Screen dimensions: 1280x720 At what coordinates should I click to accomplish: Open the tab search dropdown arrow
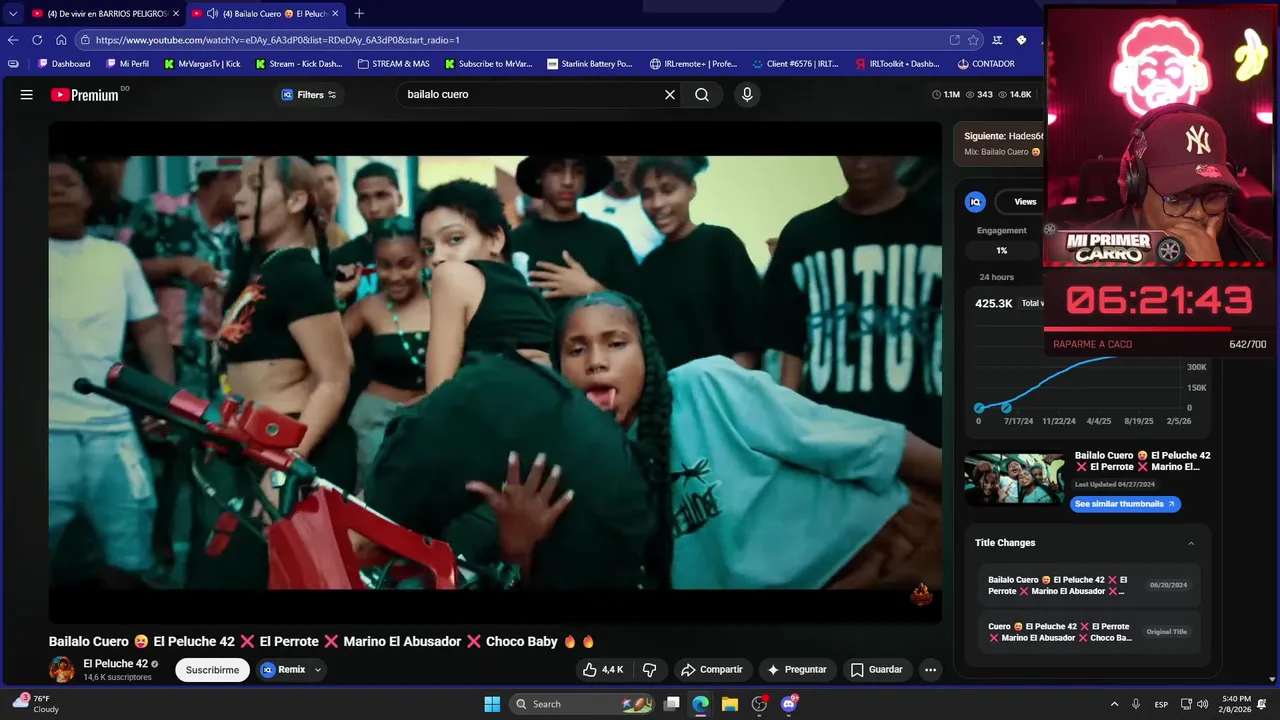pos(12,14)
